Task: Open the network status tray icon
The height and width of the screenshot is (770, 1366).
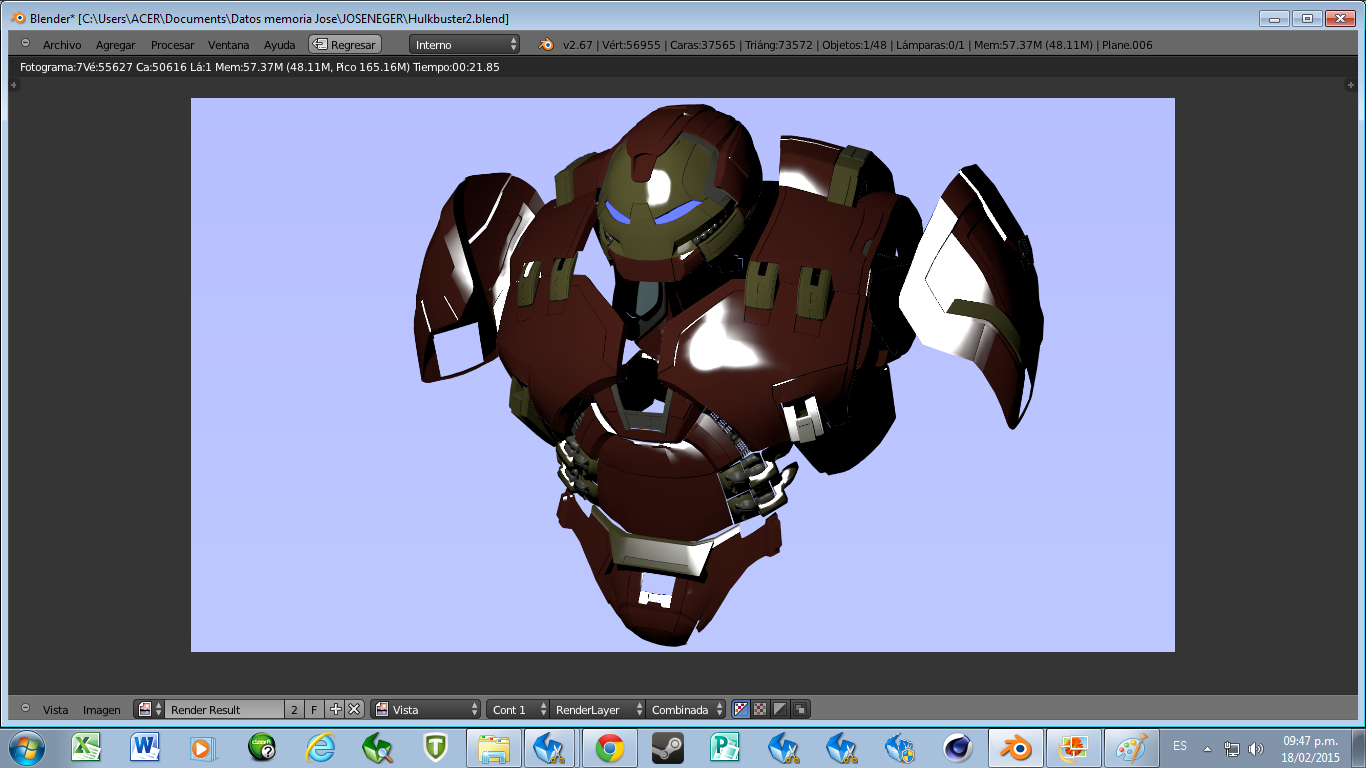Action: click(1233, 748)
